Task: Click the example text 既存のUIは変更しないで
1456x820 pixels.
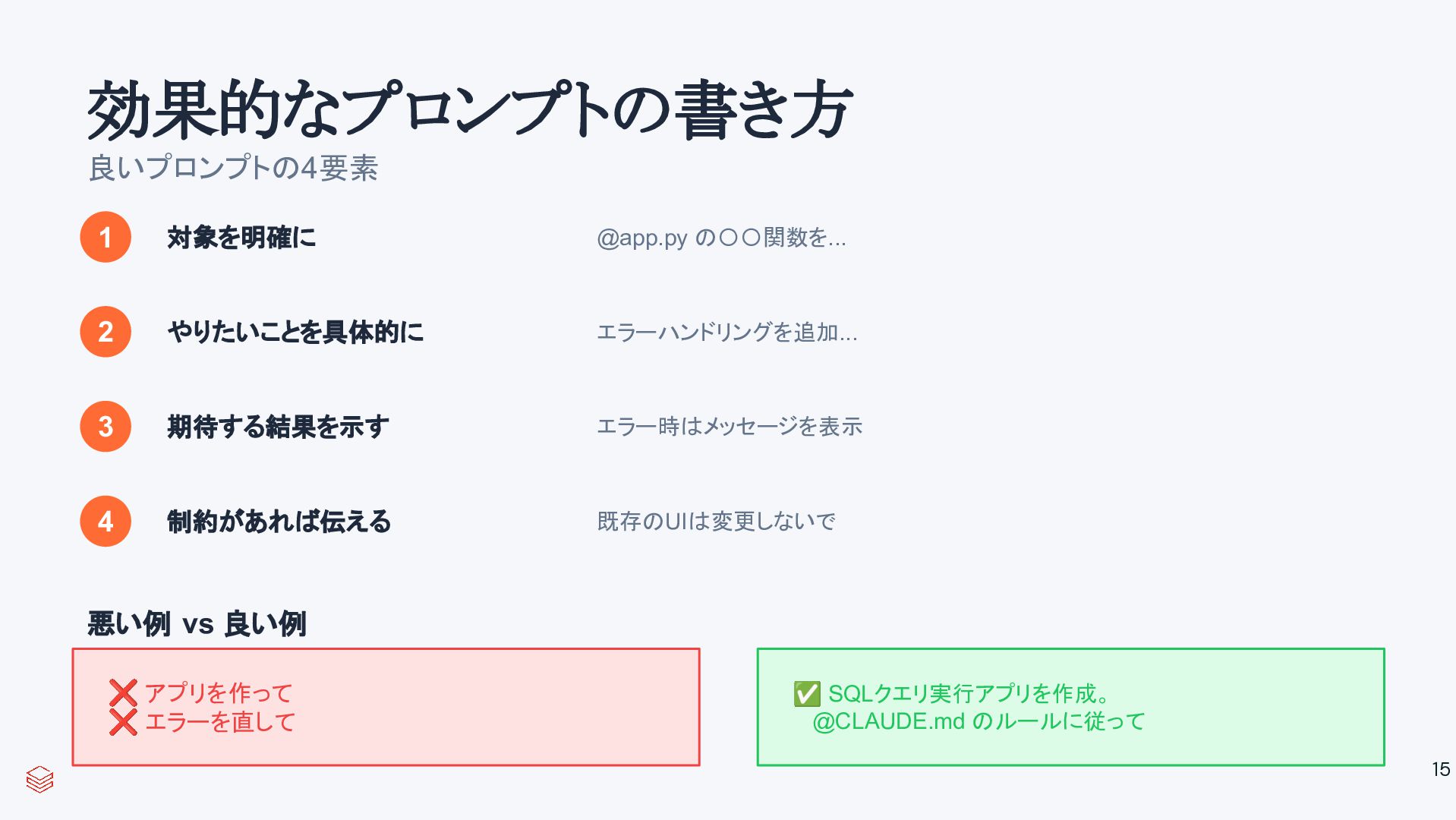Action: (716, 522)
